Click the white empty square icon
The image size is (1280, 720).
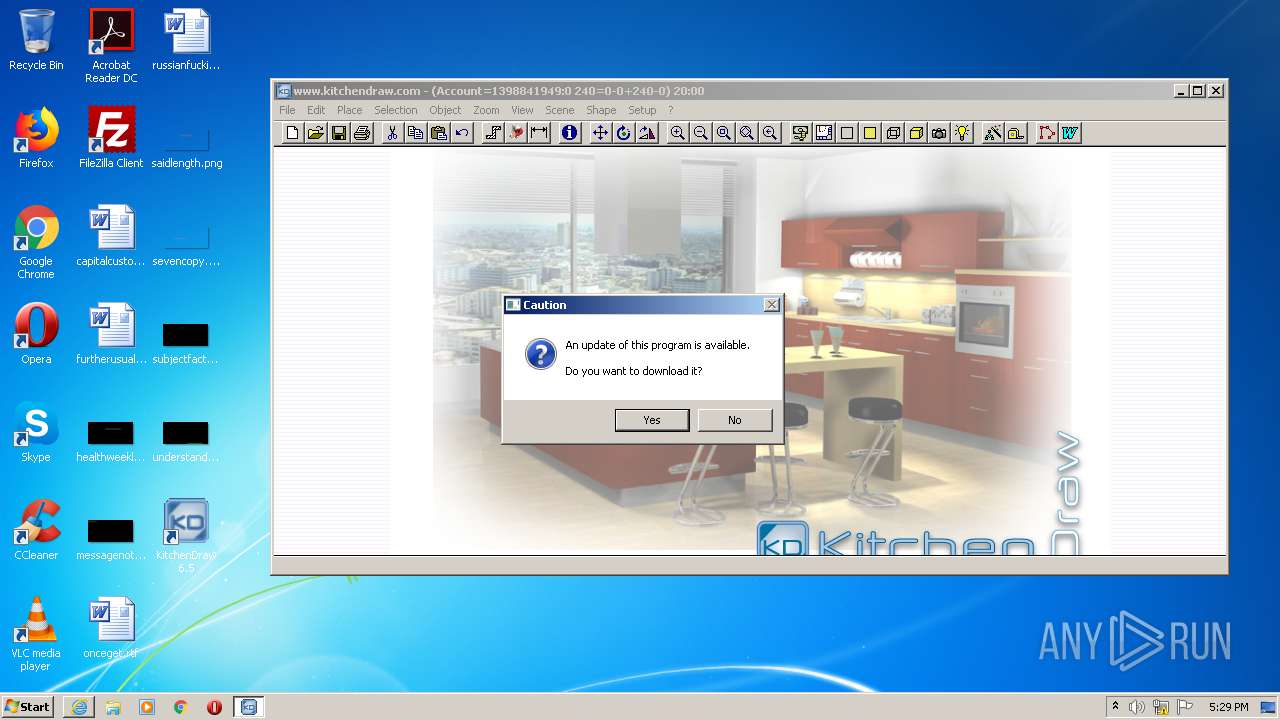click(846, 133)
